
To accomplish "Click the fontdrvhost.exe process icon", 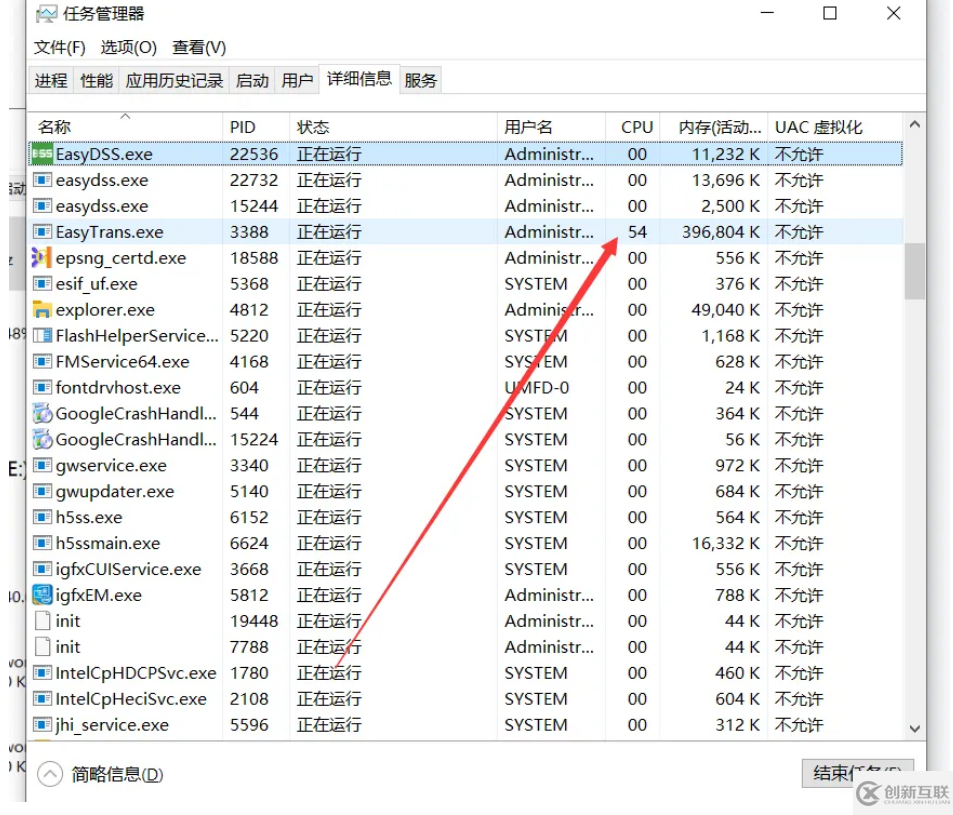I will [42, 387].
